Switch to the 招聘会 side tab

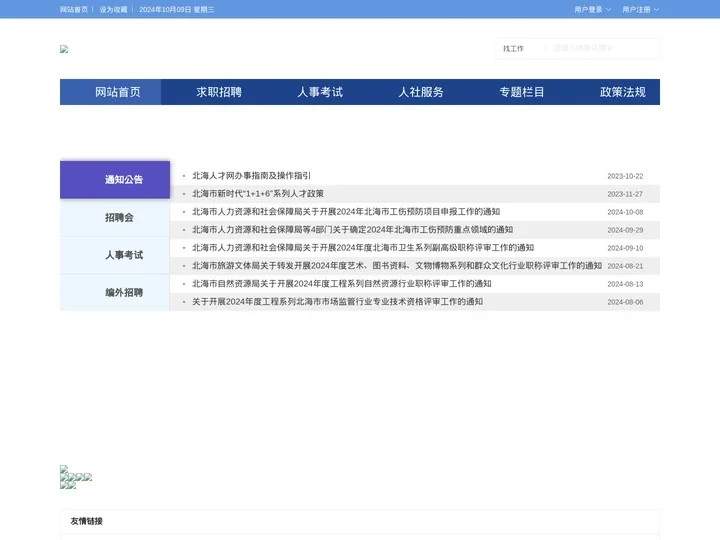(115, 218)
